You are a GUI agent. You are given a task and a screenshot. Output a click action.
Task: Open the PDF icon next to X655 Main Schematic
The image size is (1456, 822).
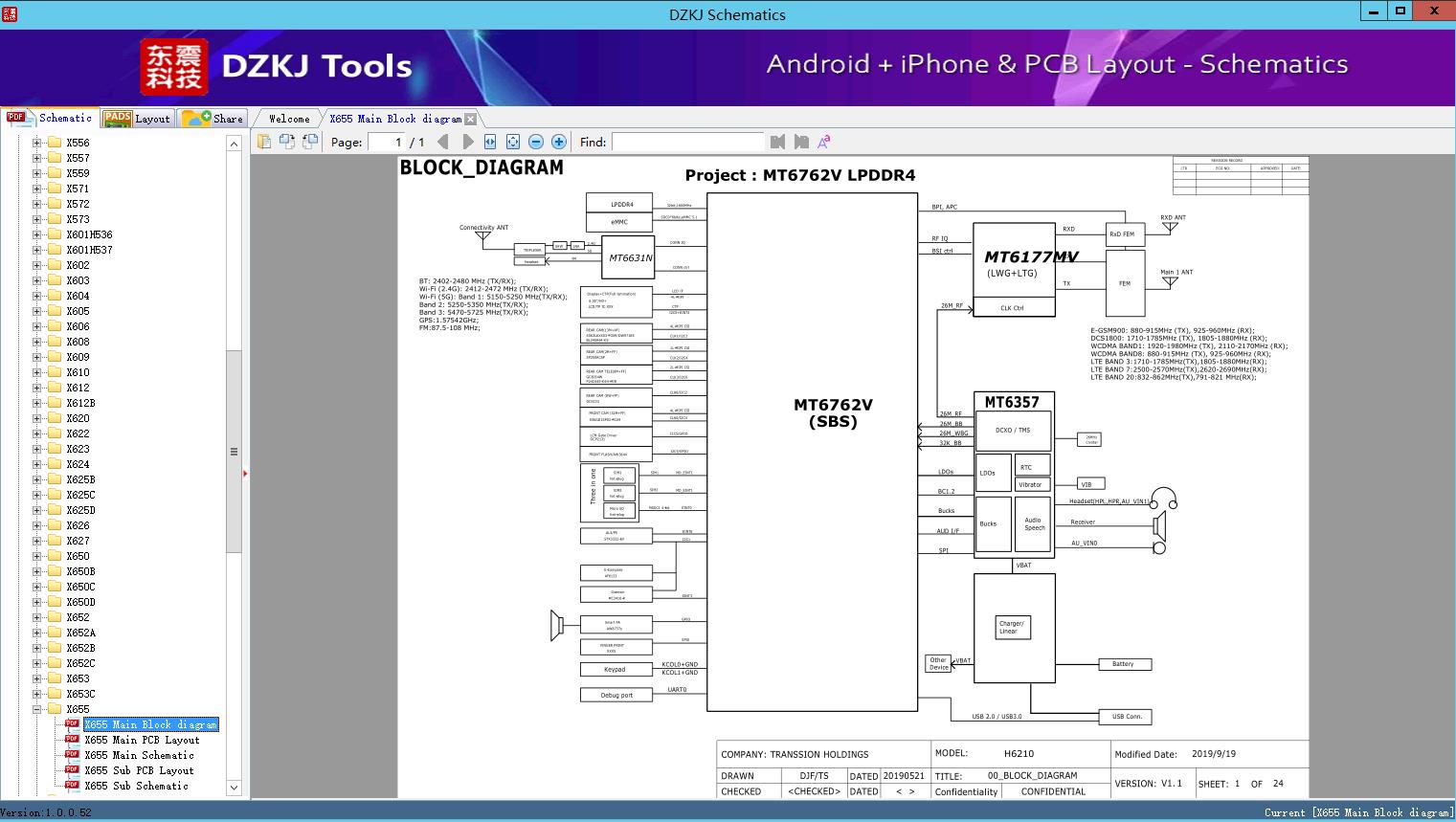pos(72,755)
